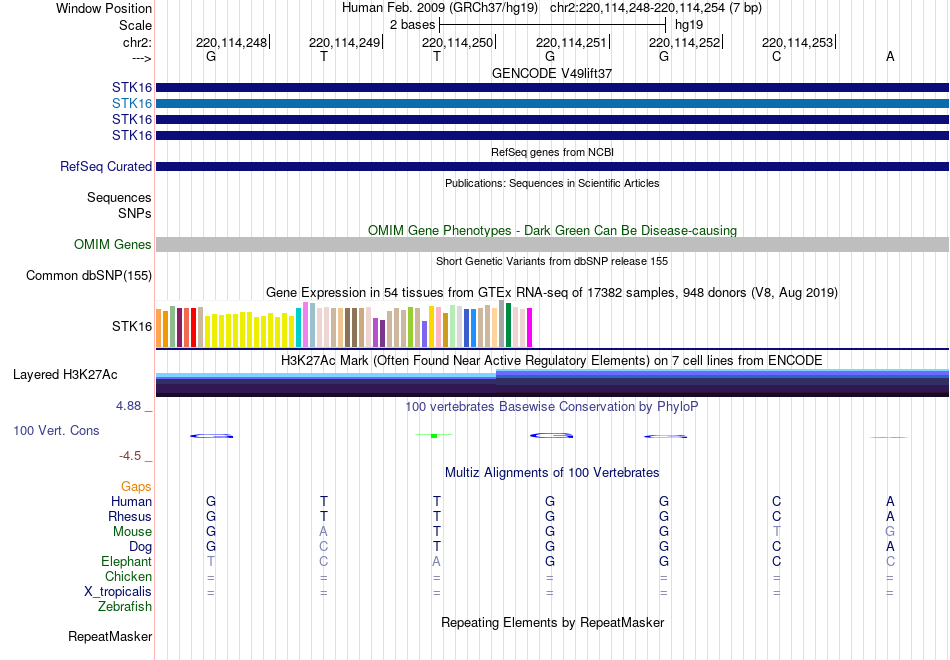This screenshot has width=950, height=660.
Task: Click the Human species label
Action: 131,502
